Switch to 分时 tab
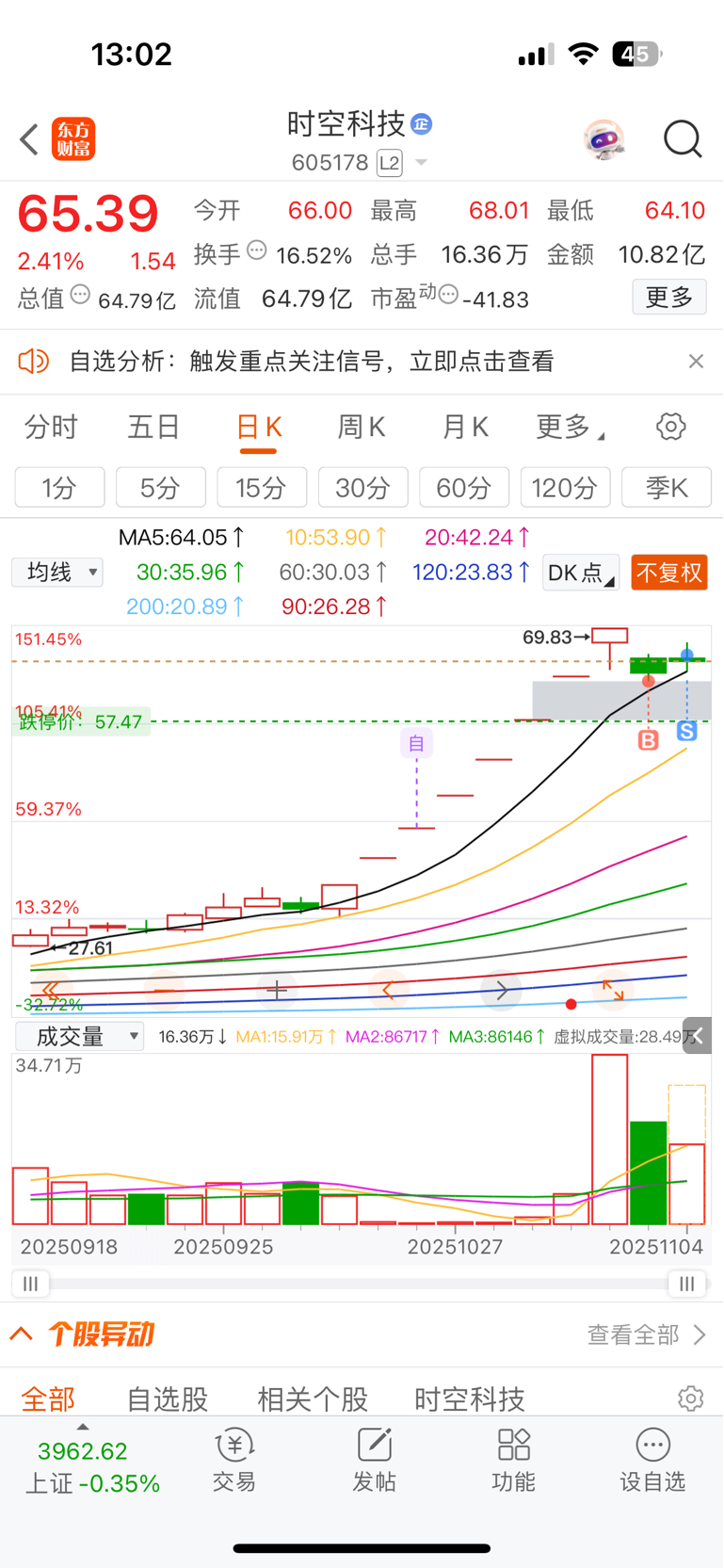The image size is (724, 1568). [x=51, y=428]
